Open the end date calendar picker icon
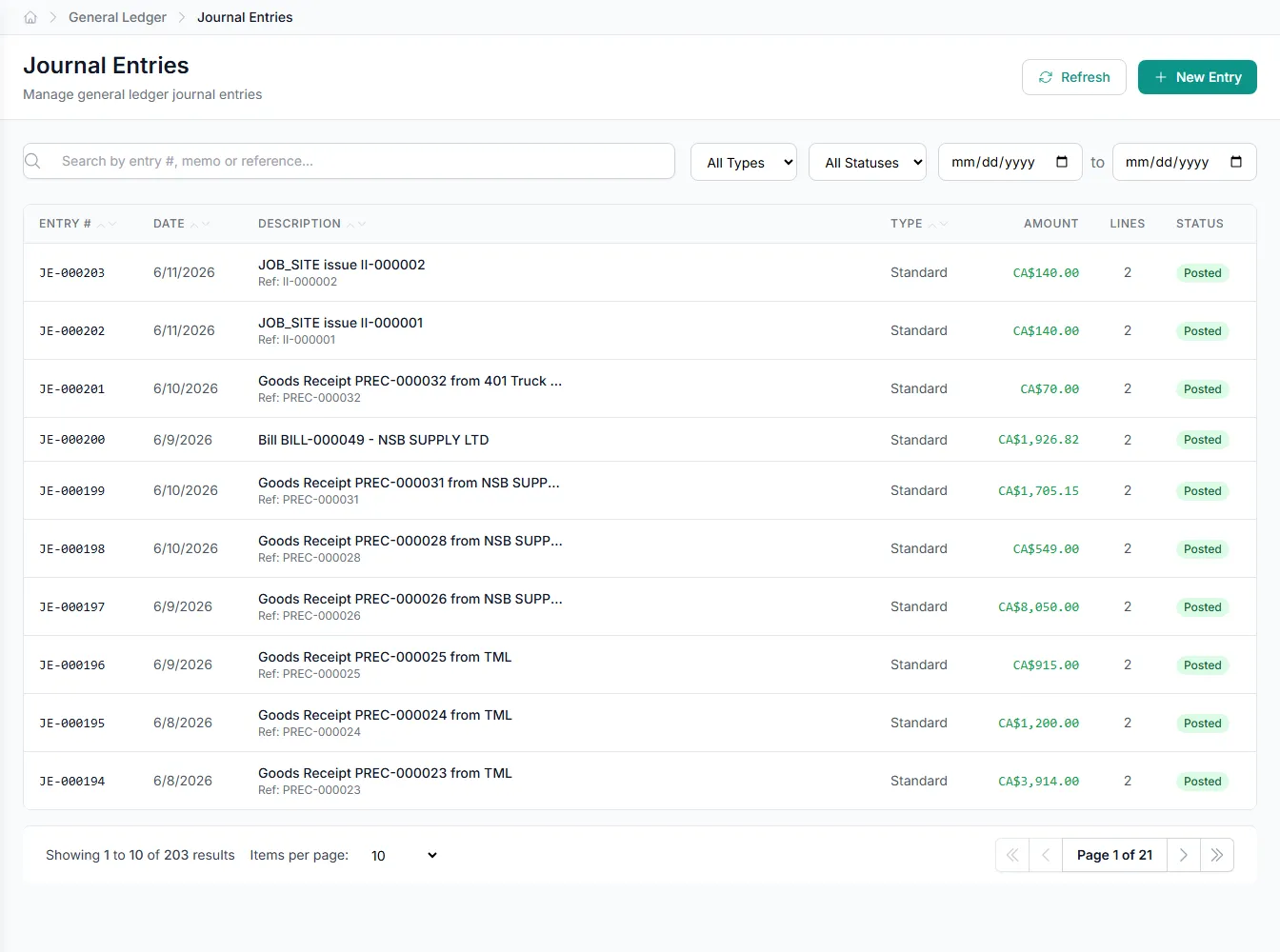Viewport: 1280px width, 952px height. pyautogui.click(x=1236, y=162)
